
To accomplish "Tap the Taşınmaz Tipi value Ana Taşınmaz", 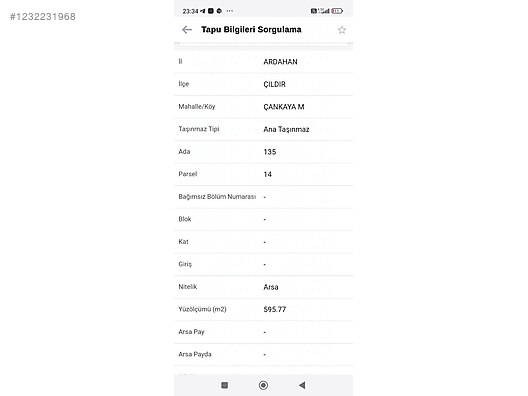I will 286,129.
